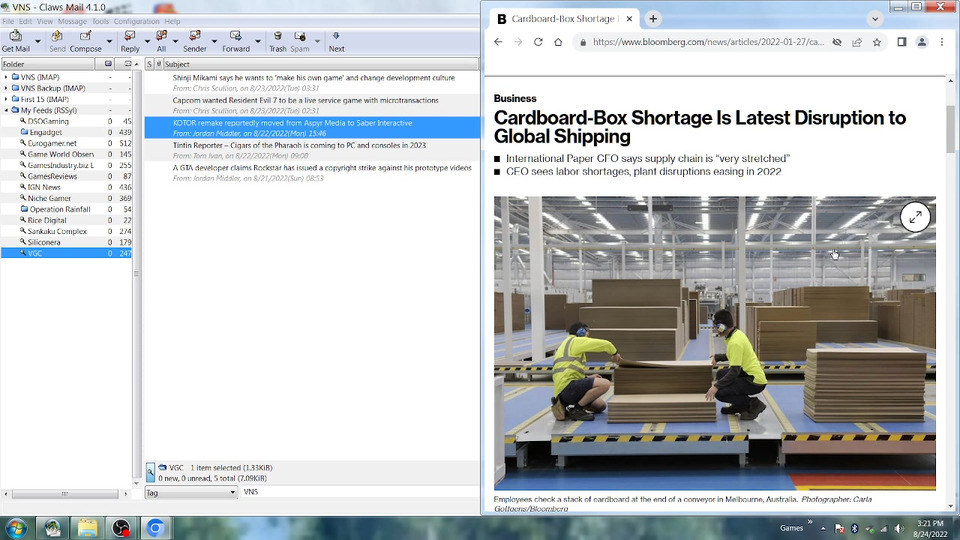The width and height of the screenshot is (960, 540).
Task: Open the Help menu
Action: point(172,21)
